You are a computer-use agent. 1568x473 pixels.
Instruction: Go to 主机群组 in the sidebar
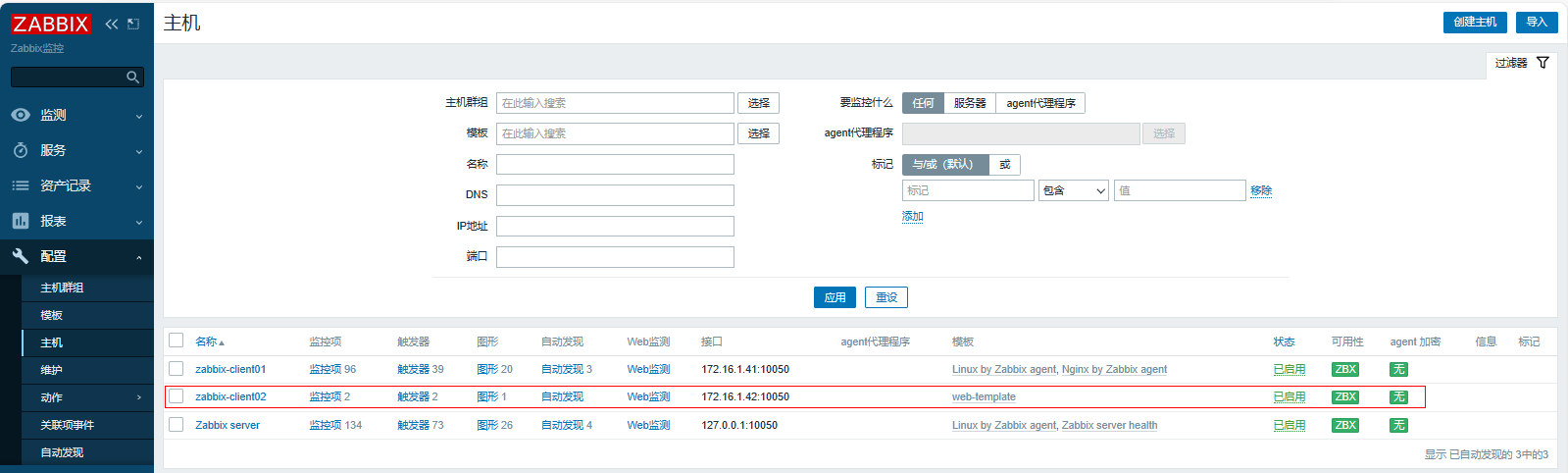coord(62,288)
